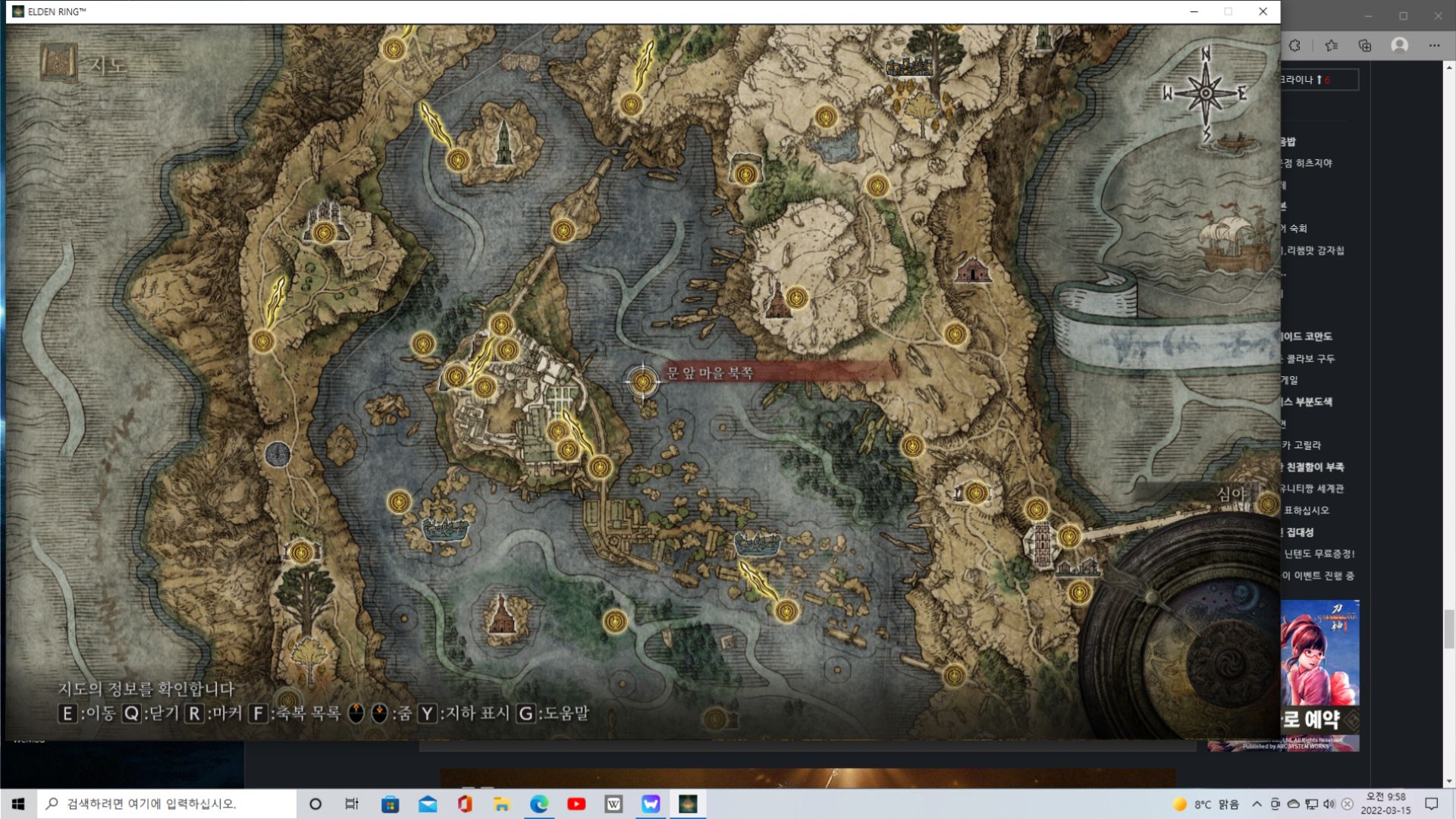Click the grace site above the western minor Erdtree
1456x819 pixels.
tap(302, 553)
